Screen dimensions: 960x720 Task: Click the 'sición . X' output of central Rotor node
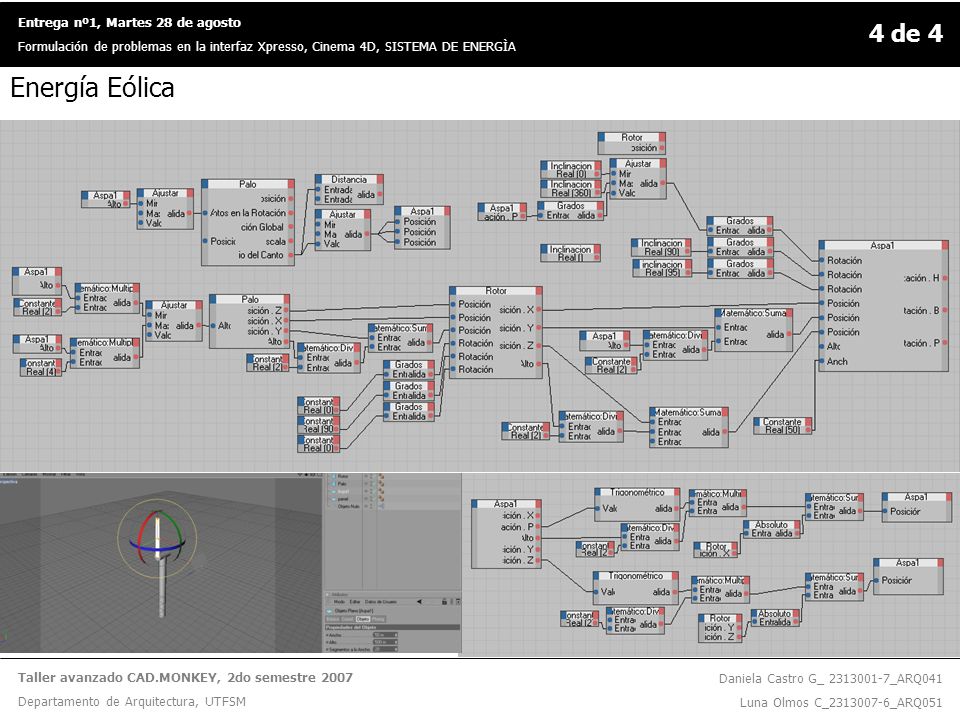(539, 310)
